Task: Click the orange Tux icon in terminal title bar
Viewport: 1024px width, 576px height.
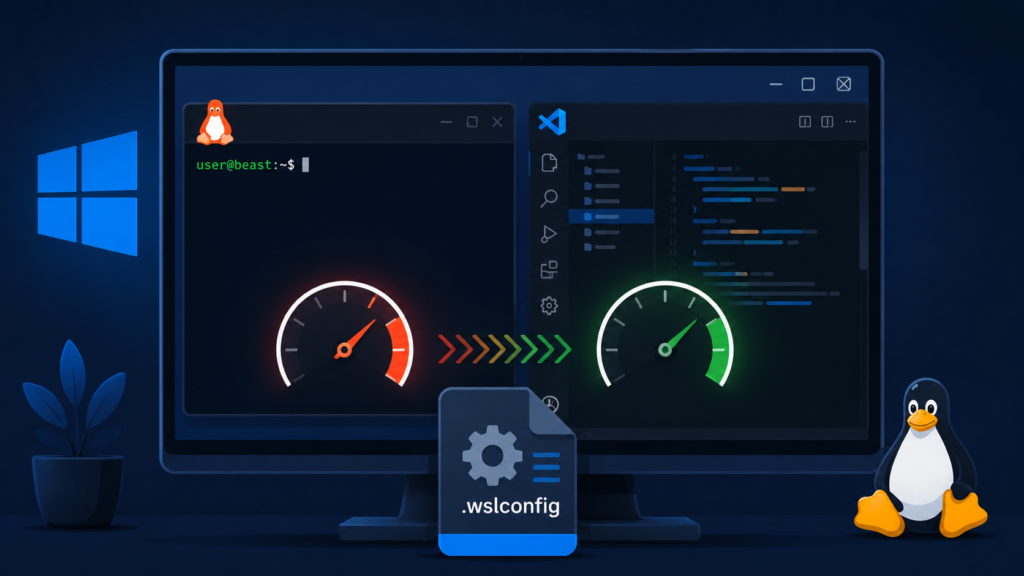Action: [215, 122]
